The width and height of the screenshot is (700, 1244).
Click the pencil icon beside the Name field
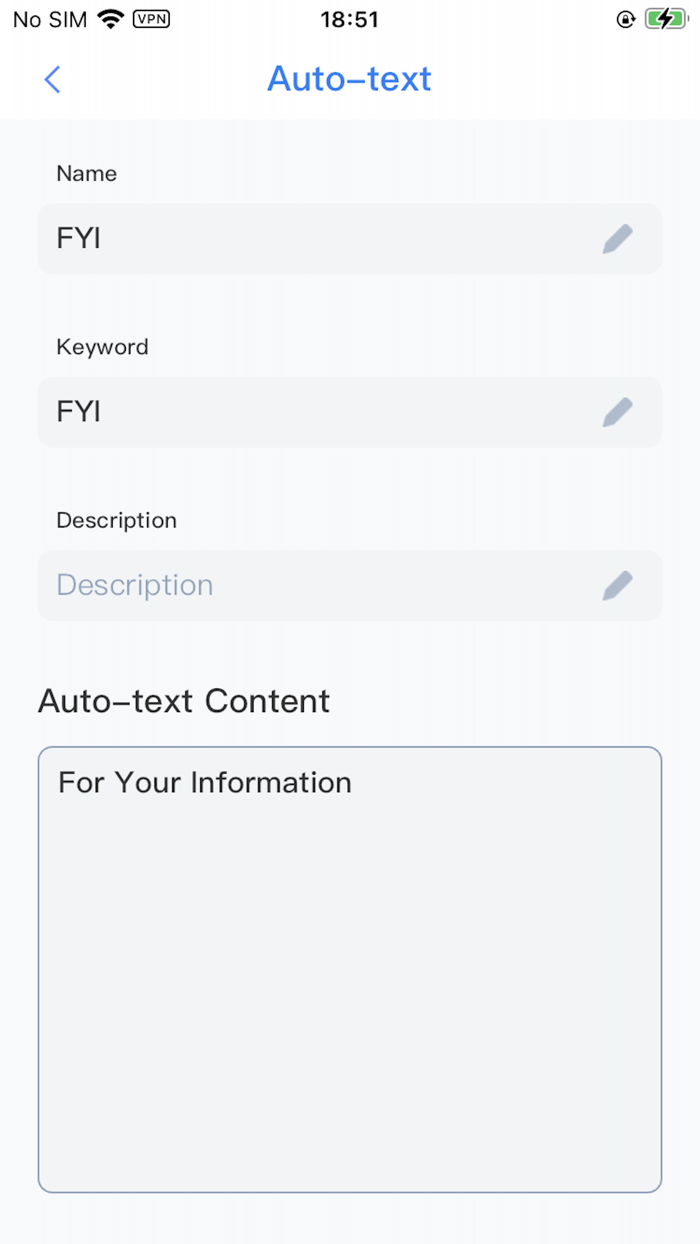point(618,238)
